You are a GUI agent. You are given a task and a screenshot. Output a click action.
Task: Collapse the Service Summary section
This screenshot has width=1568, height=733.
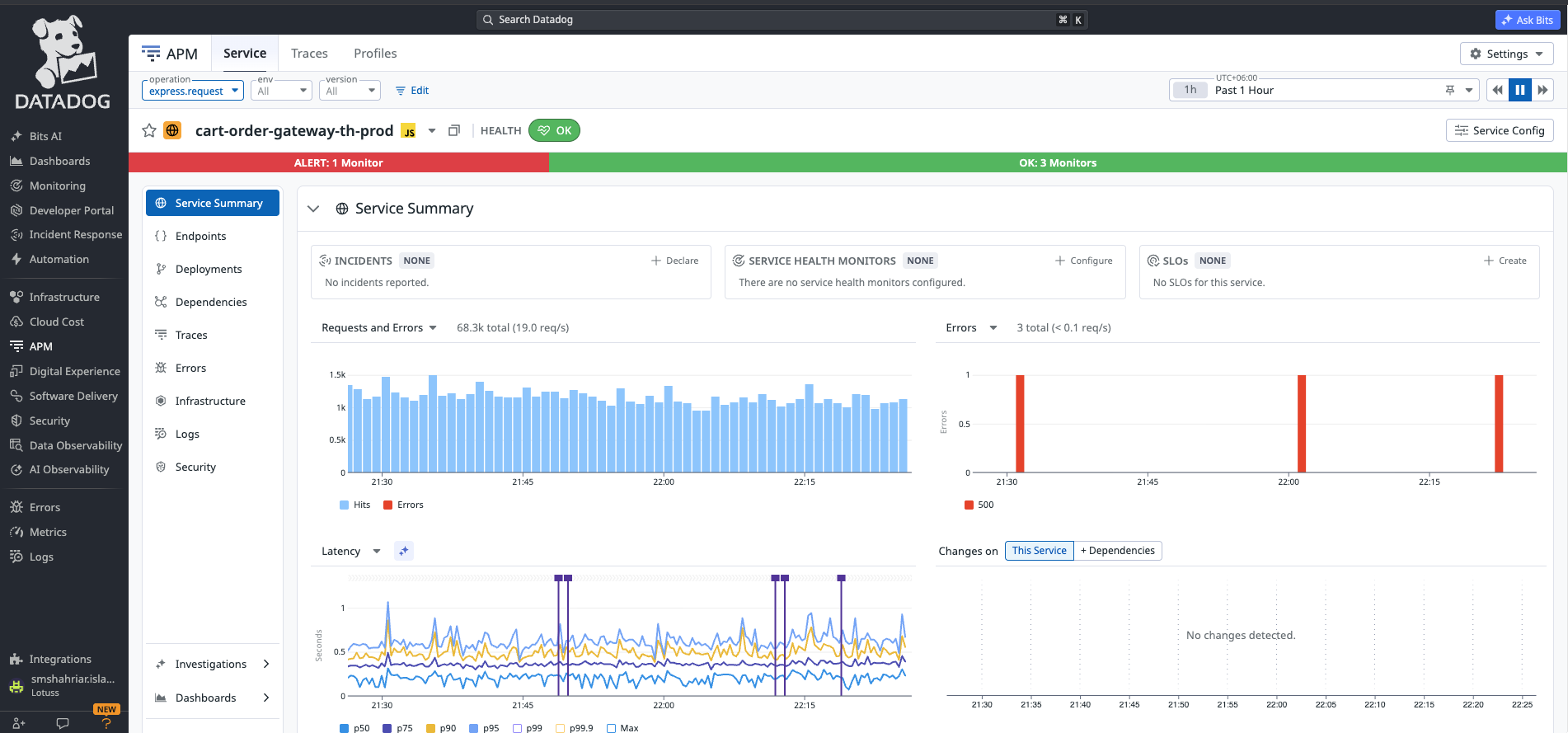coord(313,209)
